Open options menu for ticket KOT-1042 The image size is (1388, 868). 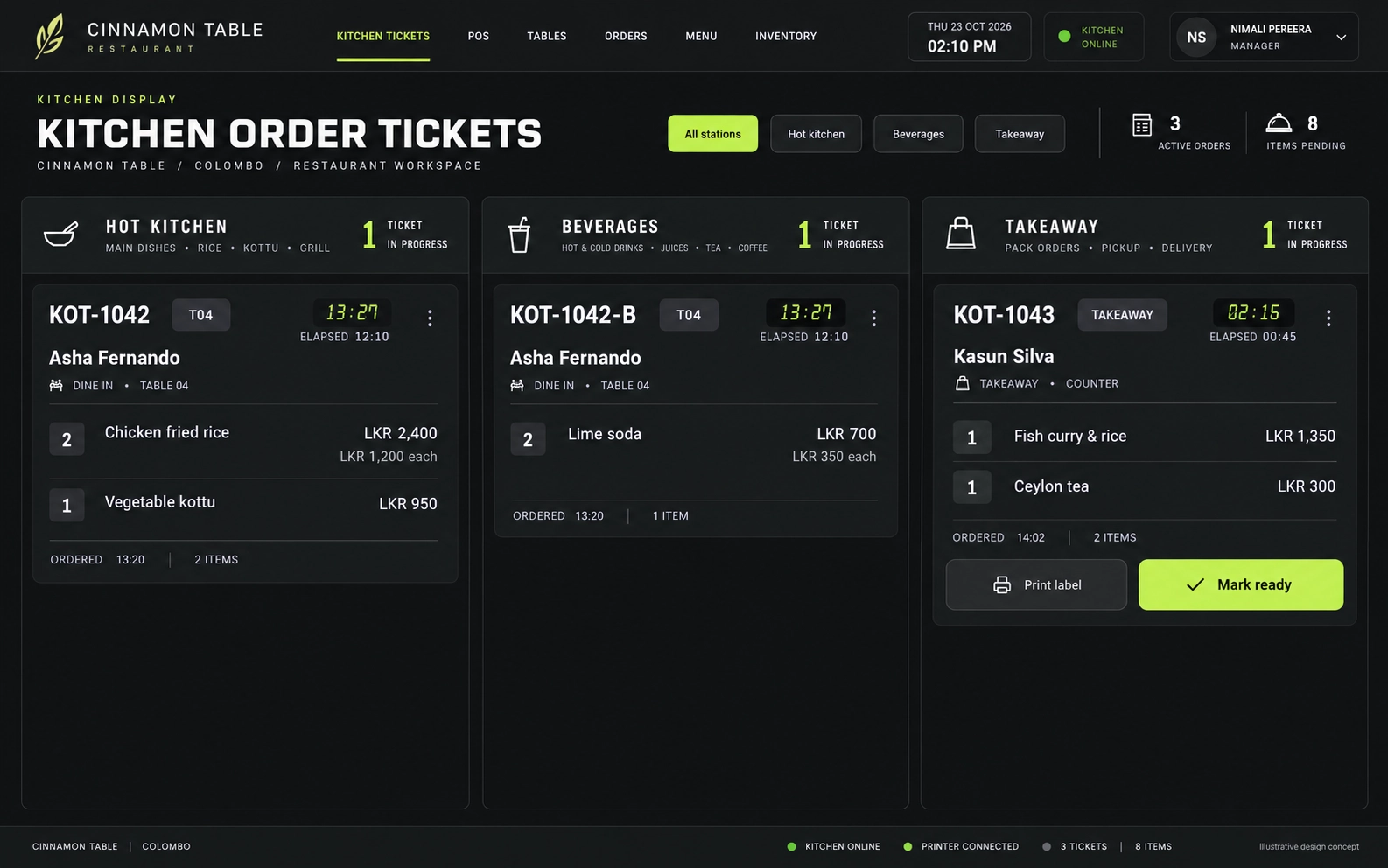tap(430, 318)
